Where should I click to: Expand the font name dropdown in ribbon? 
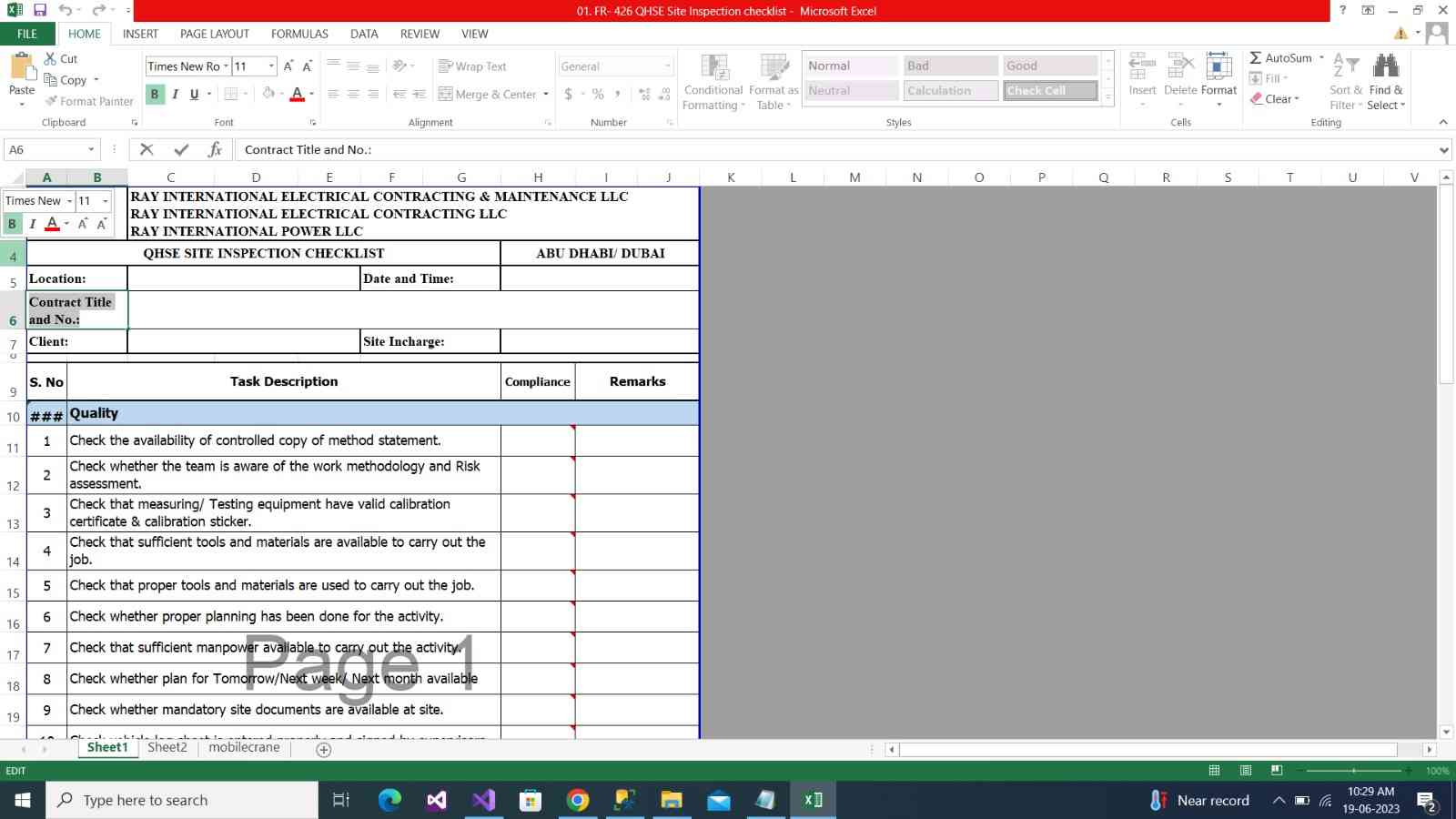coord(226,66)
